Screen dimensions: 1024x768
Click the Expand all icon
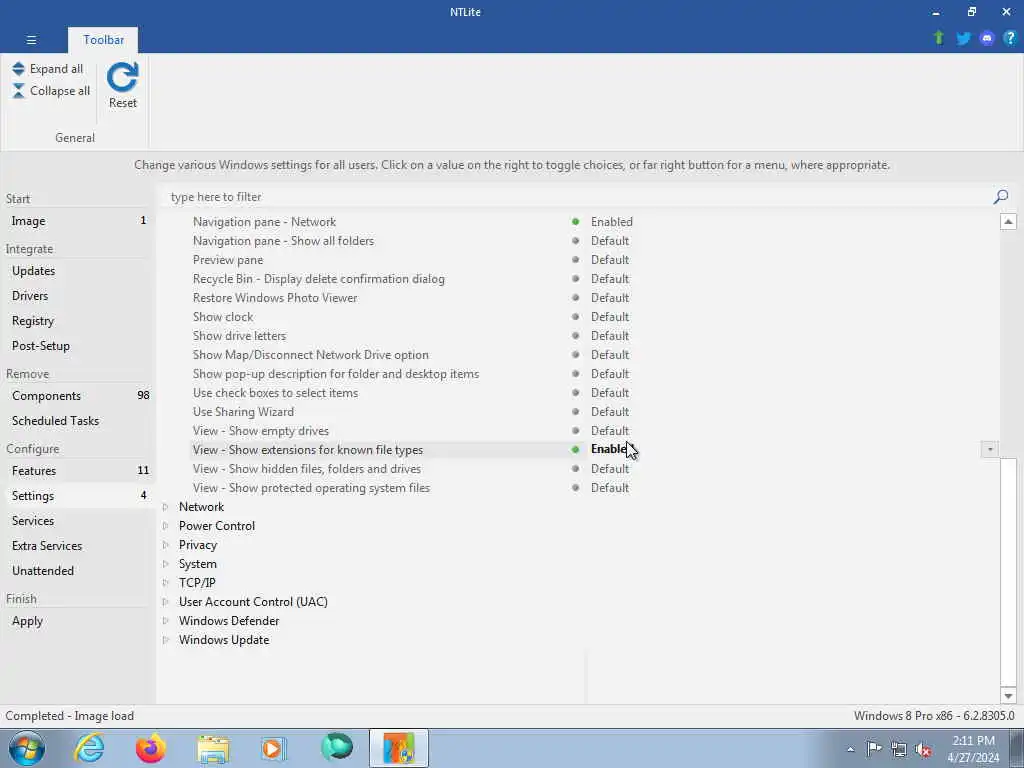tap(18, 69)
